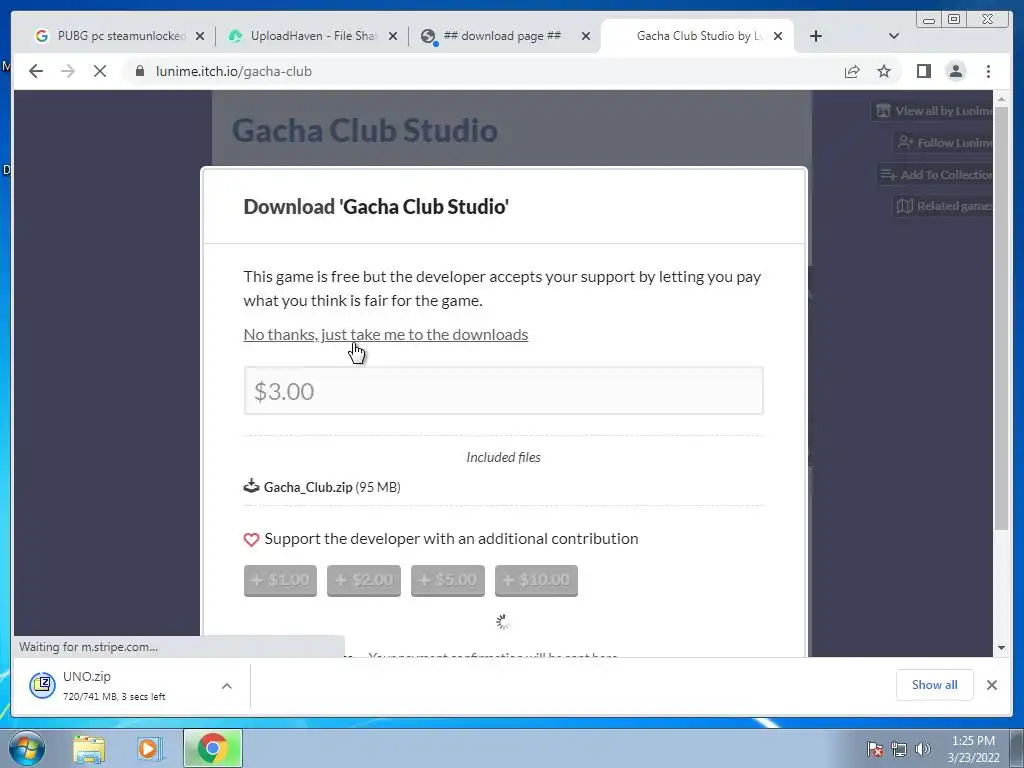Screen dimensions: 1024x768
Task: Add $10.00 contribution
Action: [536, 581]
